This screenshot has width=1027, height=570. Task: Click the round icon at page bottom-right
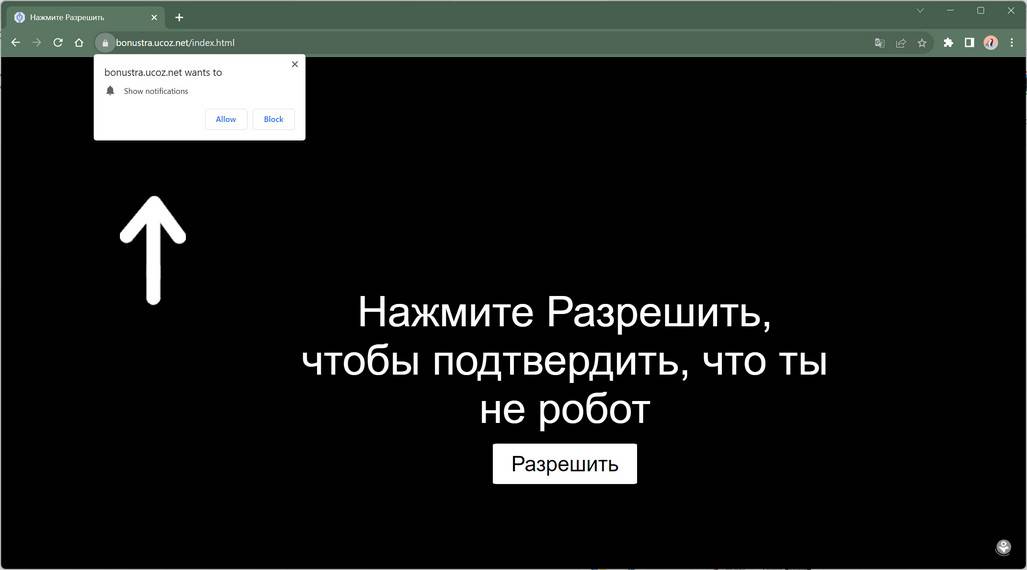pyautogui.click(x=1003, y=547)
